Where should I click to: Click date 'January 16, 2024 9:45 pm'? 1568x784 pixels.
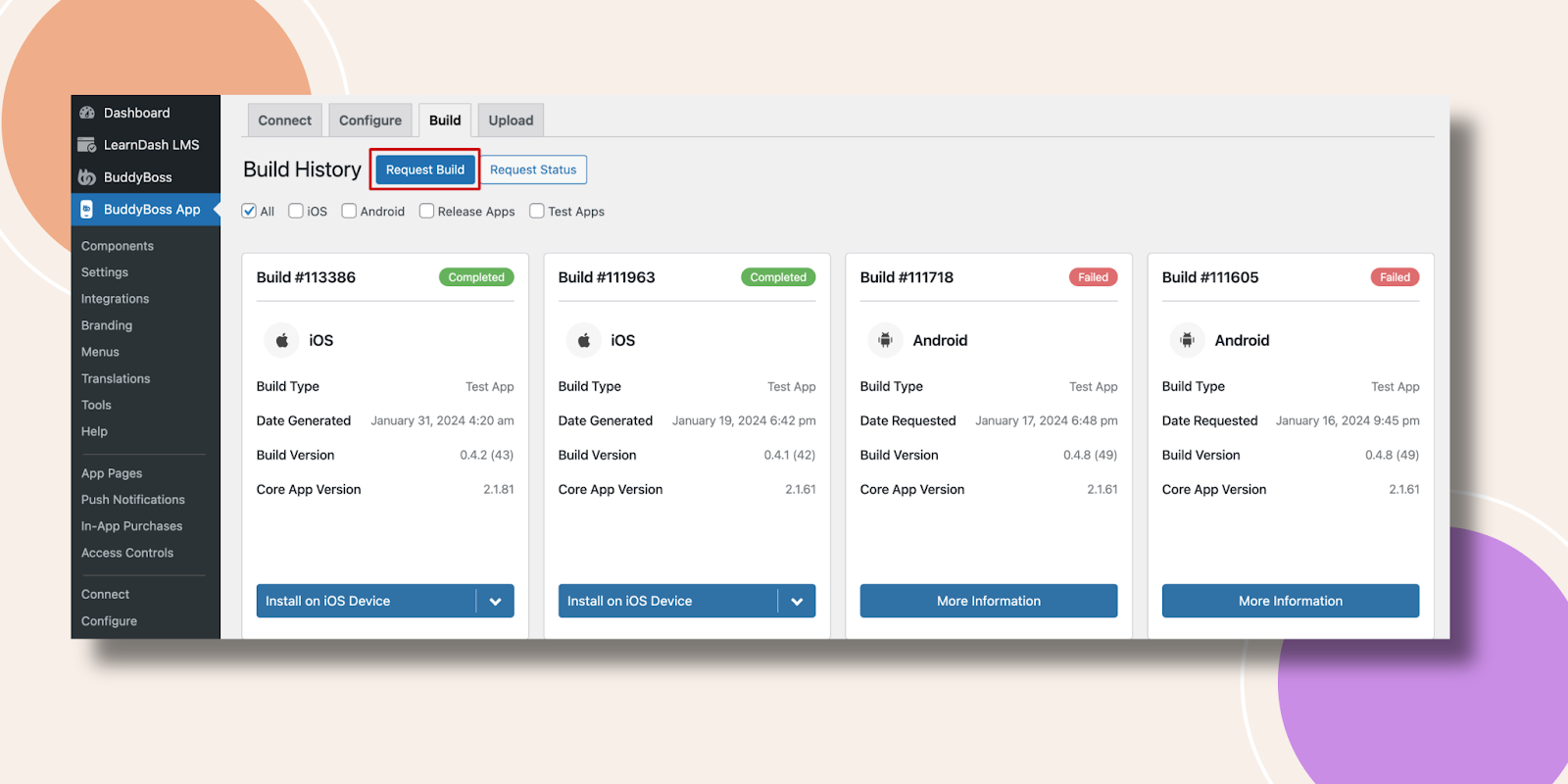1347,420
